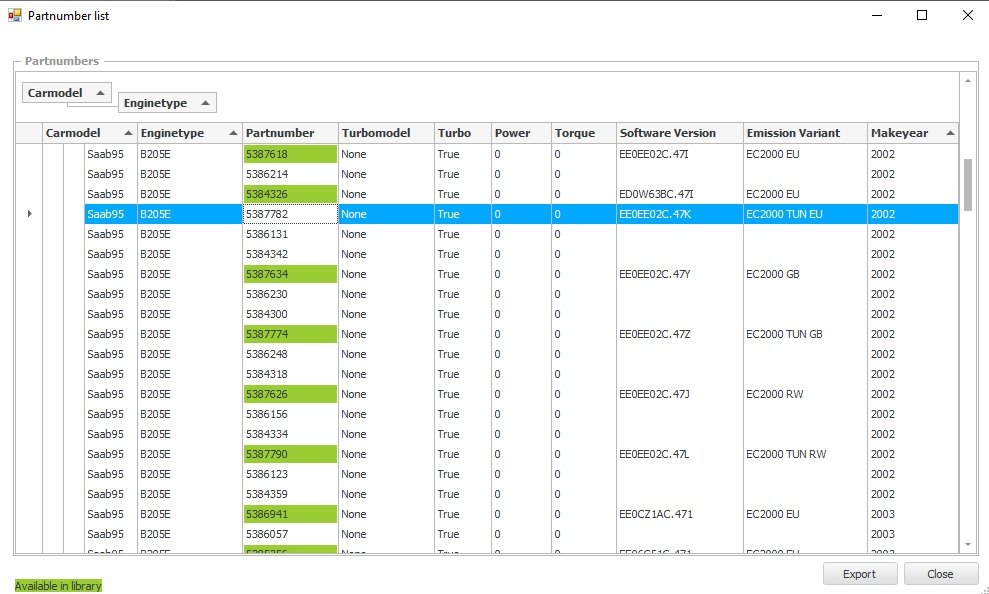Click software version EE0EE02C.47L cell
This screenshot has width=989, height=594.
[x=679, y=454]
